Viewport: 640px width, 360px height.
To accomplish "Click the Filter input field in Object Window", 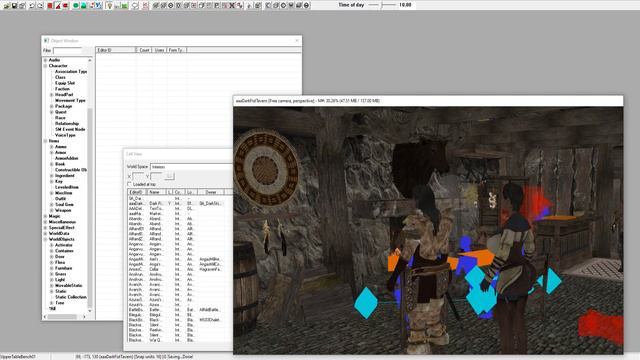I will (x=67, y=50).
